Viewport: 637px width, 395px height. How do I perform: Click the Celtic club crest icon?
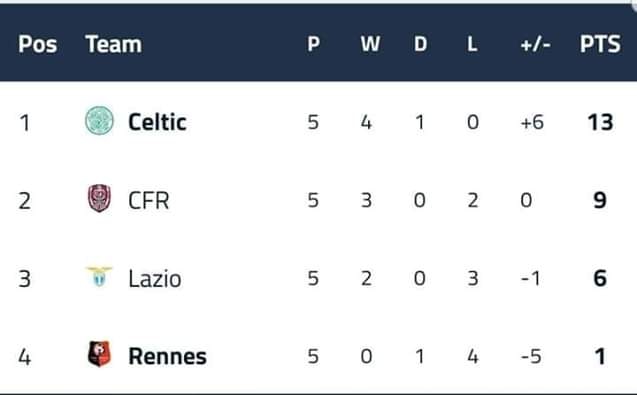coord(99,120)
